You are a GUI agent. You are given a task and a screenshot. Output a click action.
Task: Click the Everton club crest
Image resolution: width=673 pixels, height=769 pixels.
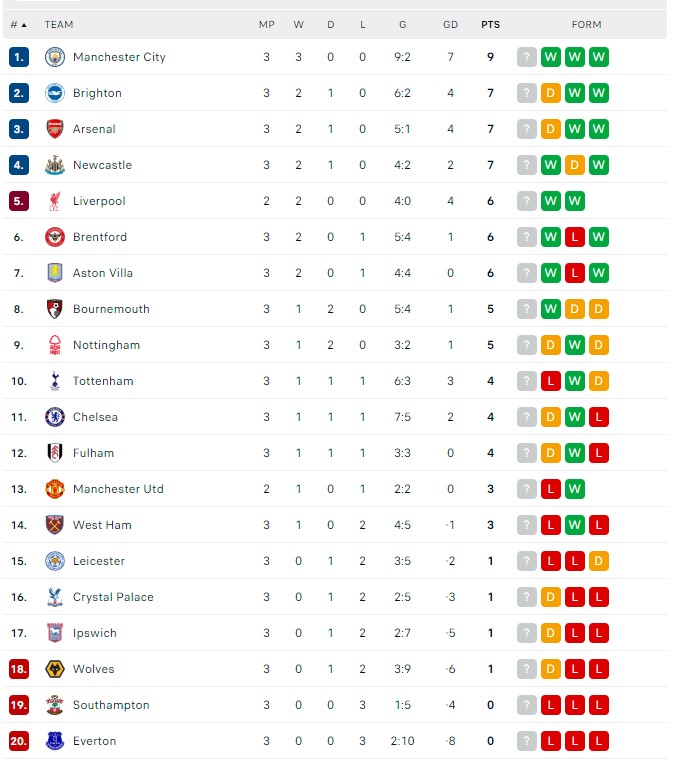pyautogui.click(x=54, y=741)
